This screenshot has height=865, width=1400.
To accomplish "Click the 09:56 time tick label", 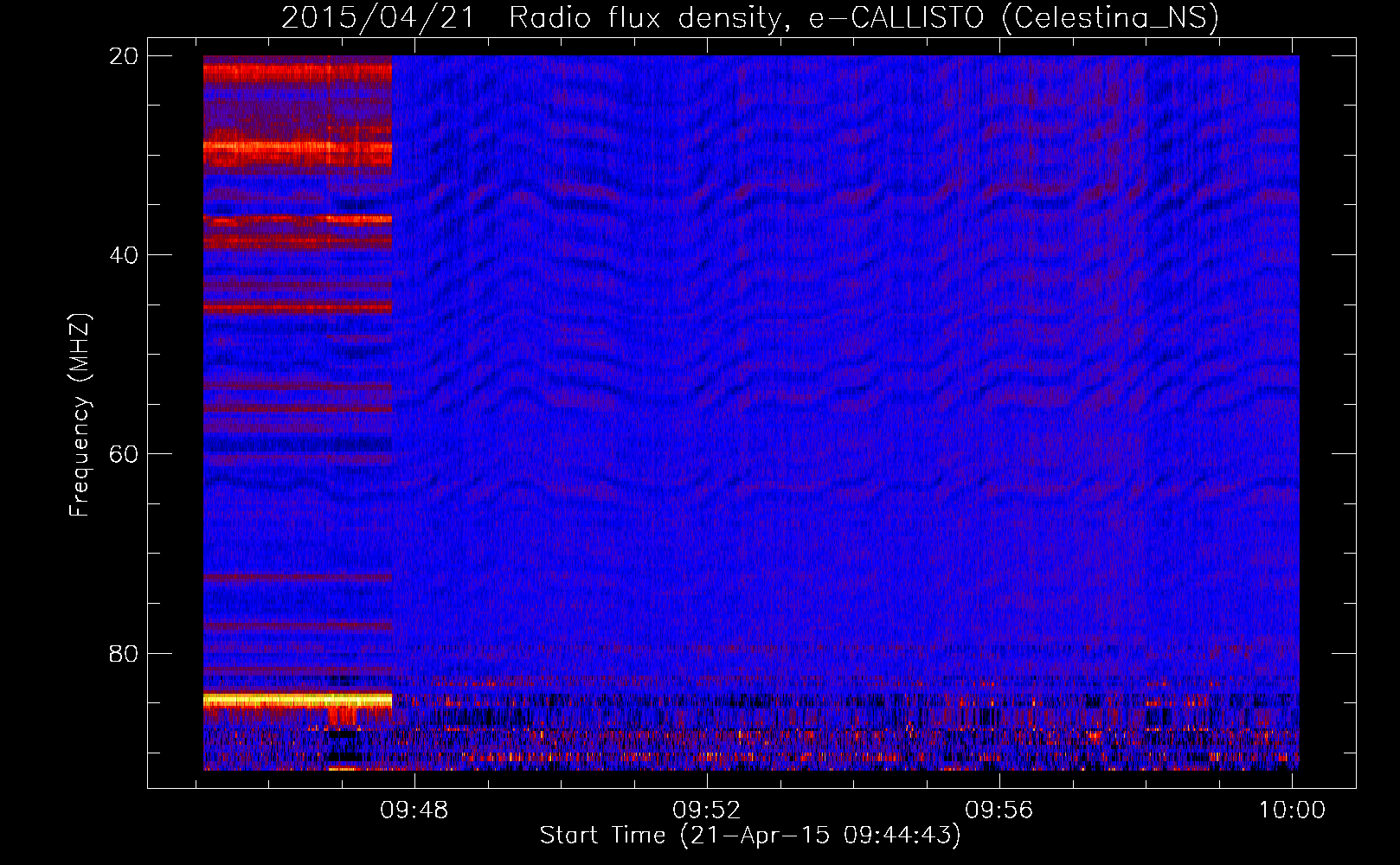I will (999, 810).
